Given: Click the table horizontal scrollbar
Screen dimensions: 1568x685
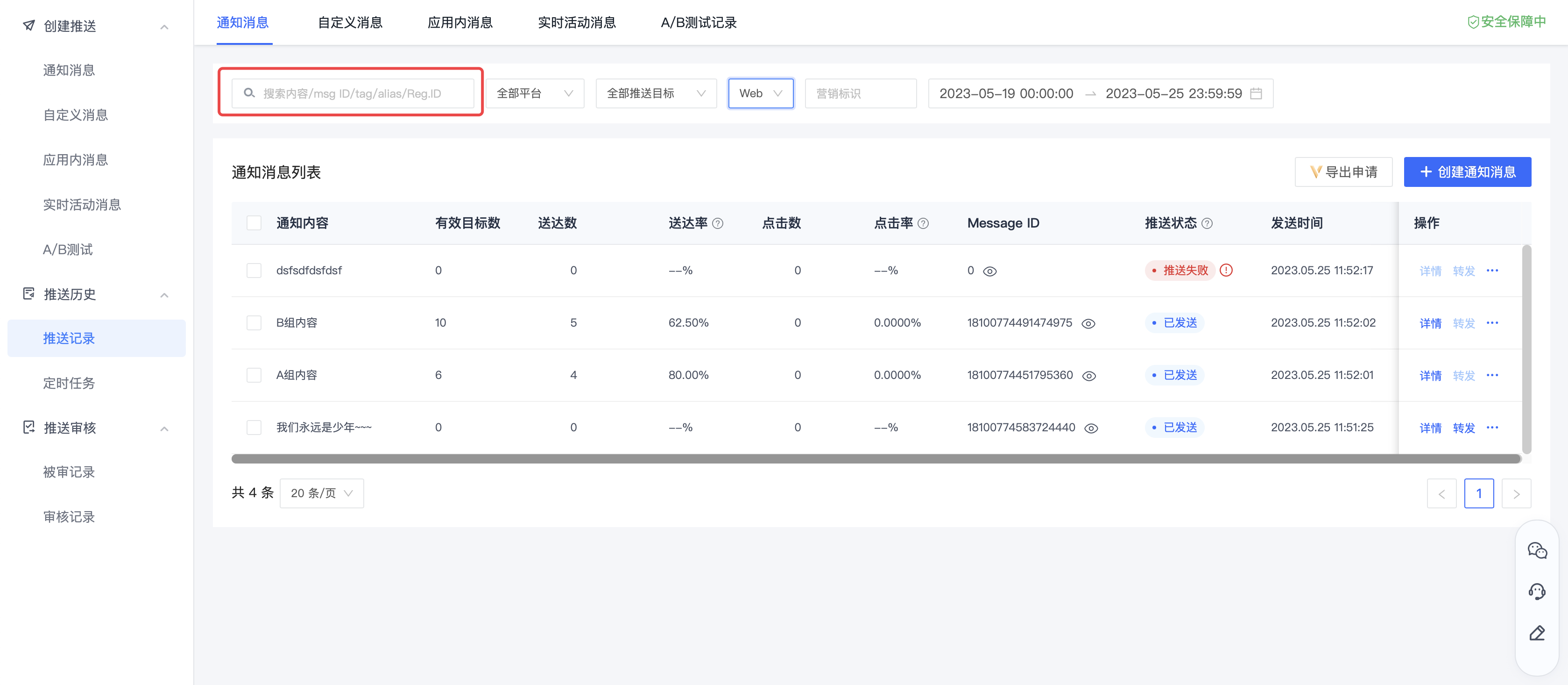Looking at the screenshot, I should point(876,458).
